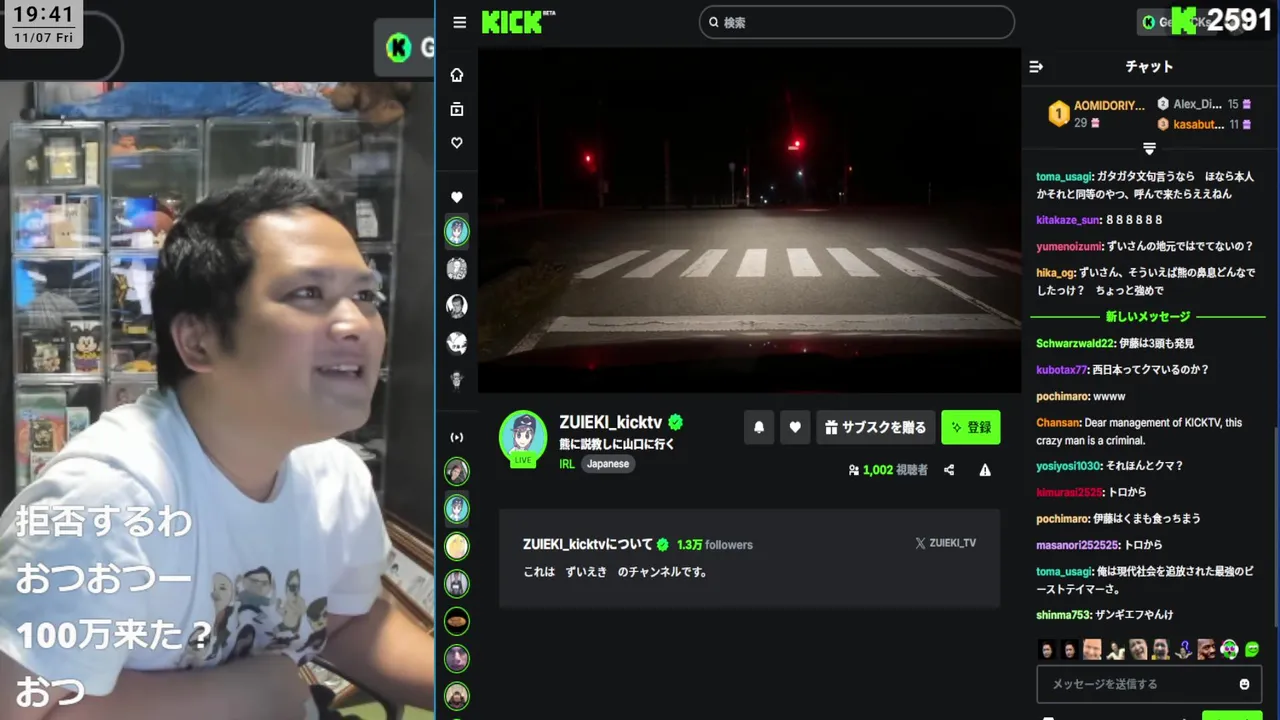This screenshot has height=720, width=1280.
Task: Go to Kick home via sidebar icon
Action: (x=457, y=75)
